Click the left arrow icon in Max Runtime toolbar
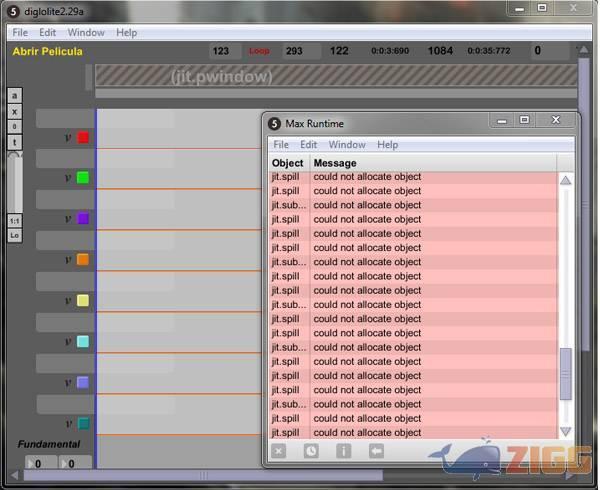This screenshot has width=600, height=490. click(x=376, y=451)
